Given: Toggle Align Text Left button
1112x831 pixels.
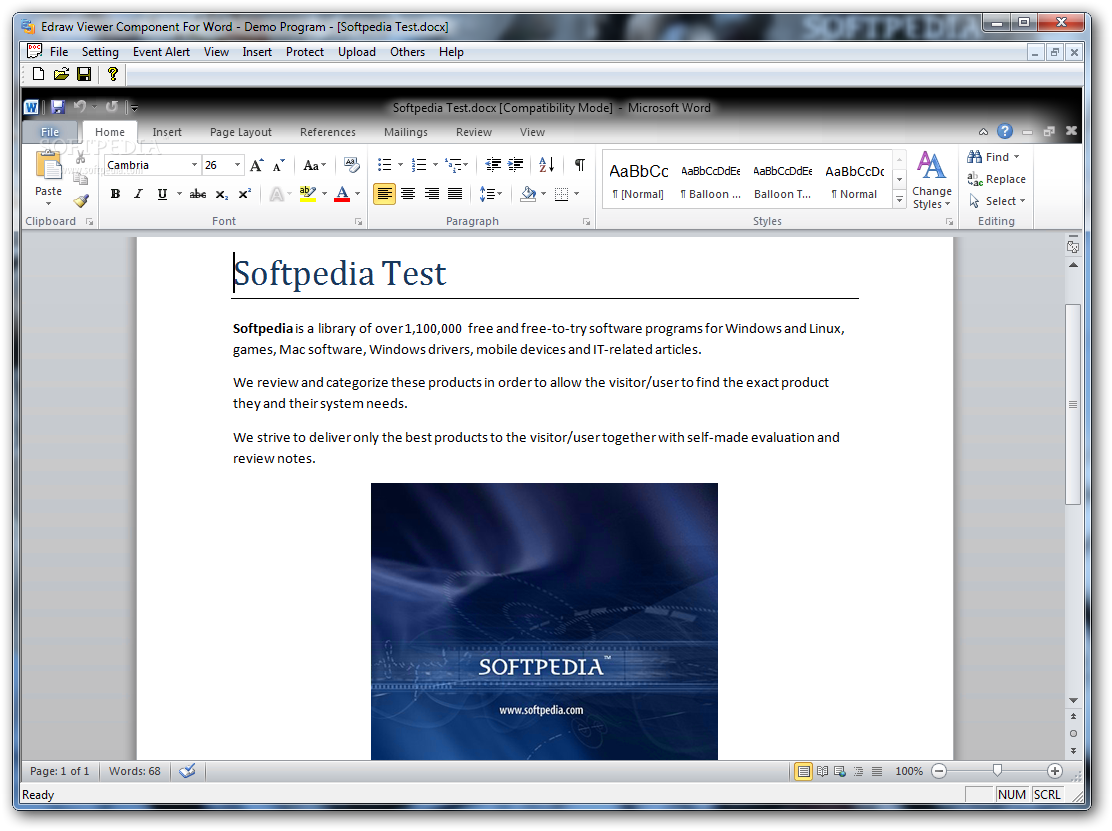Looking at the screenshot, I should tap(384, 194).
